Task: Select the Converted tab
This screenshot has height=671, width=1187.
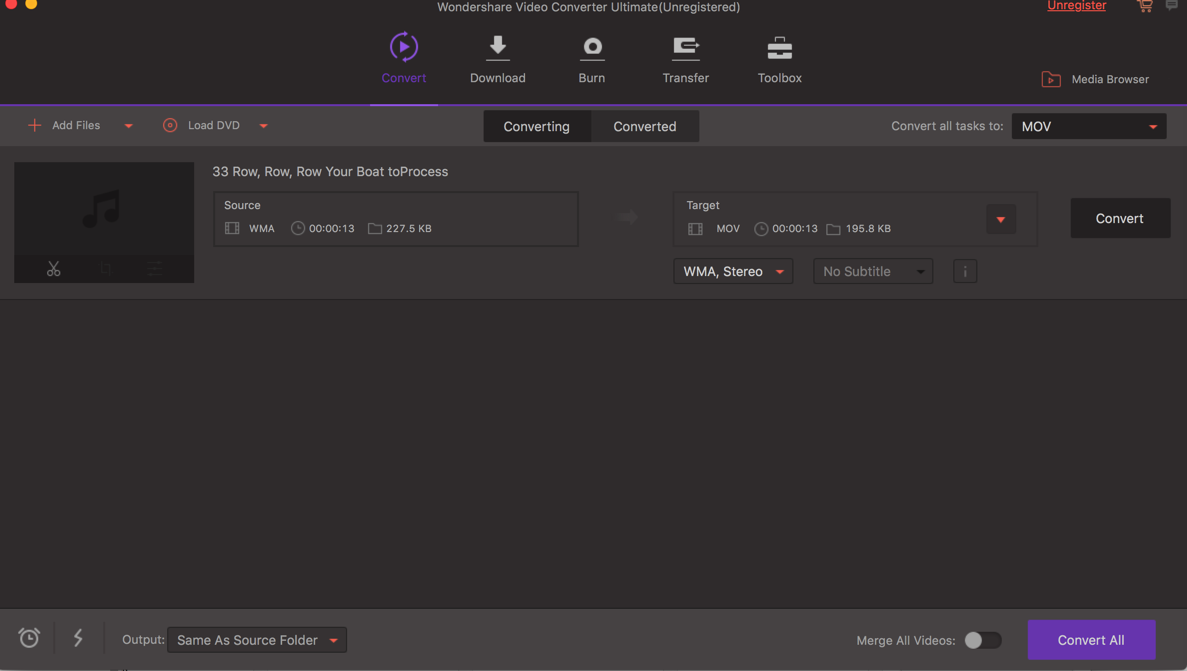Action: 645,126
